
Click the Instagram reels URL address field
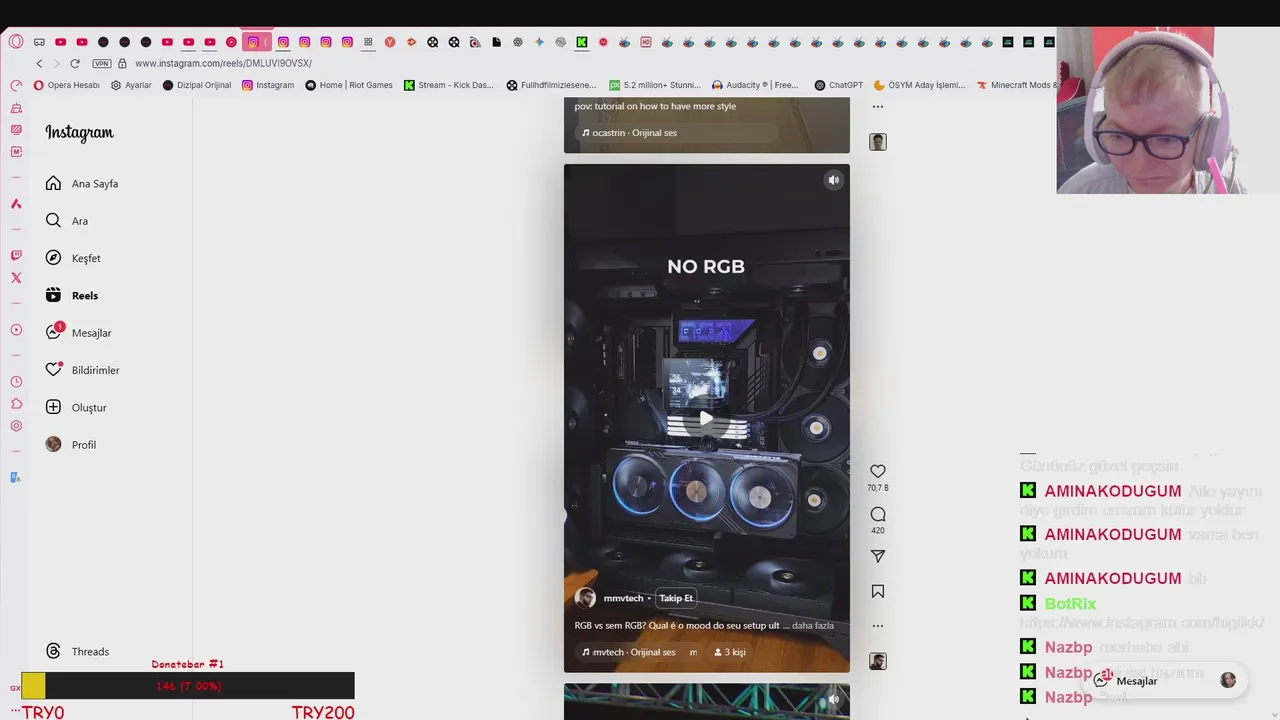(223, 63)
